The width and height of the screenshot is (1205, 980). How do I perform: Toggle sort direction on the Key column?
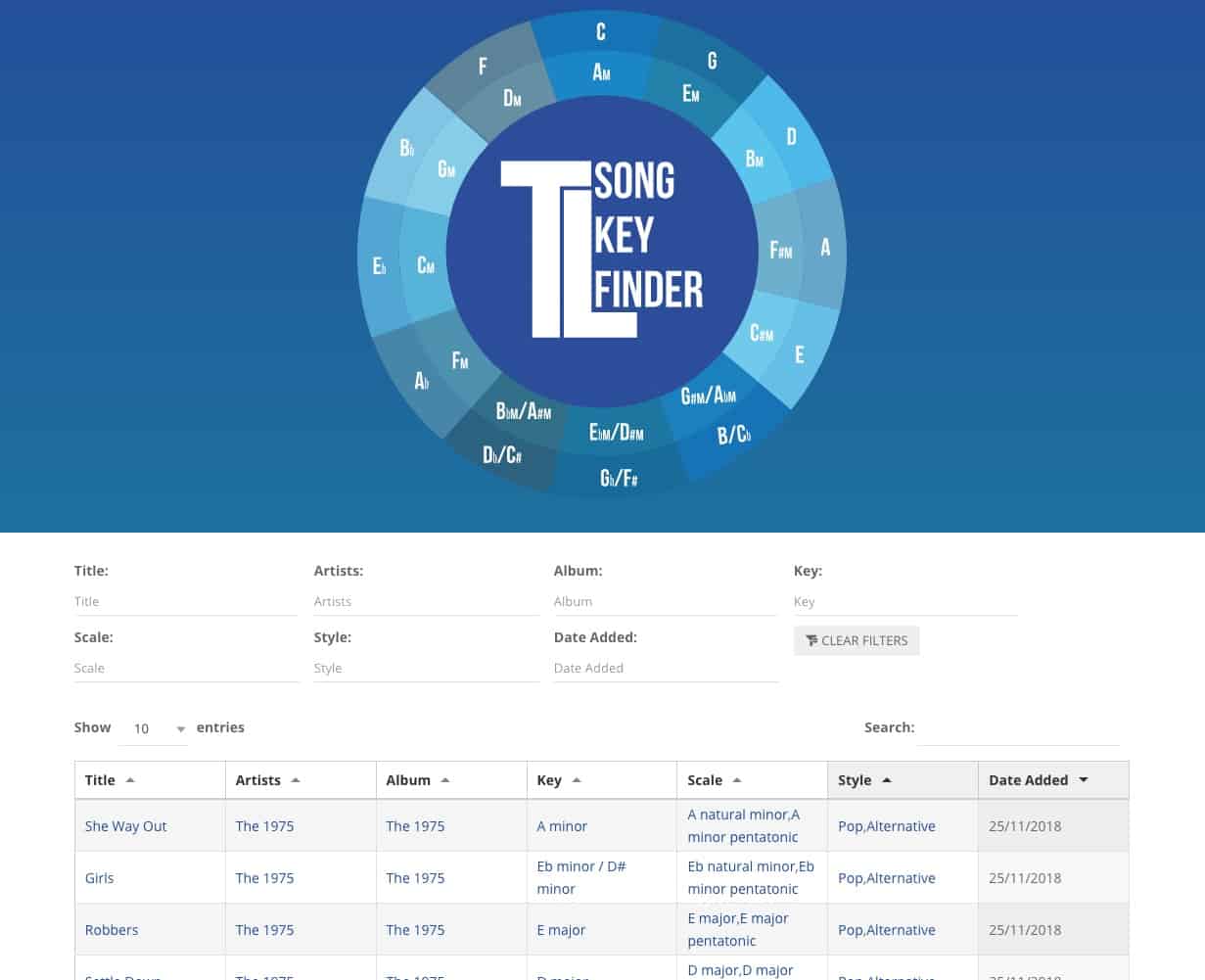tap(576, 779)
